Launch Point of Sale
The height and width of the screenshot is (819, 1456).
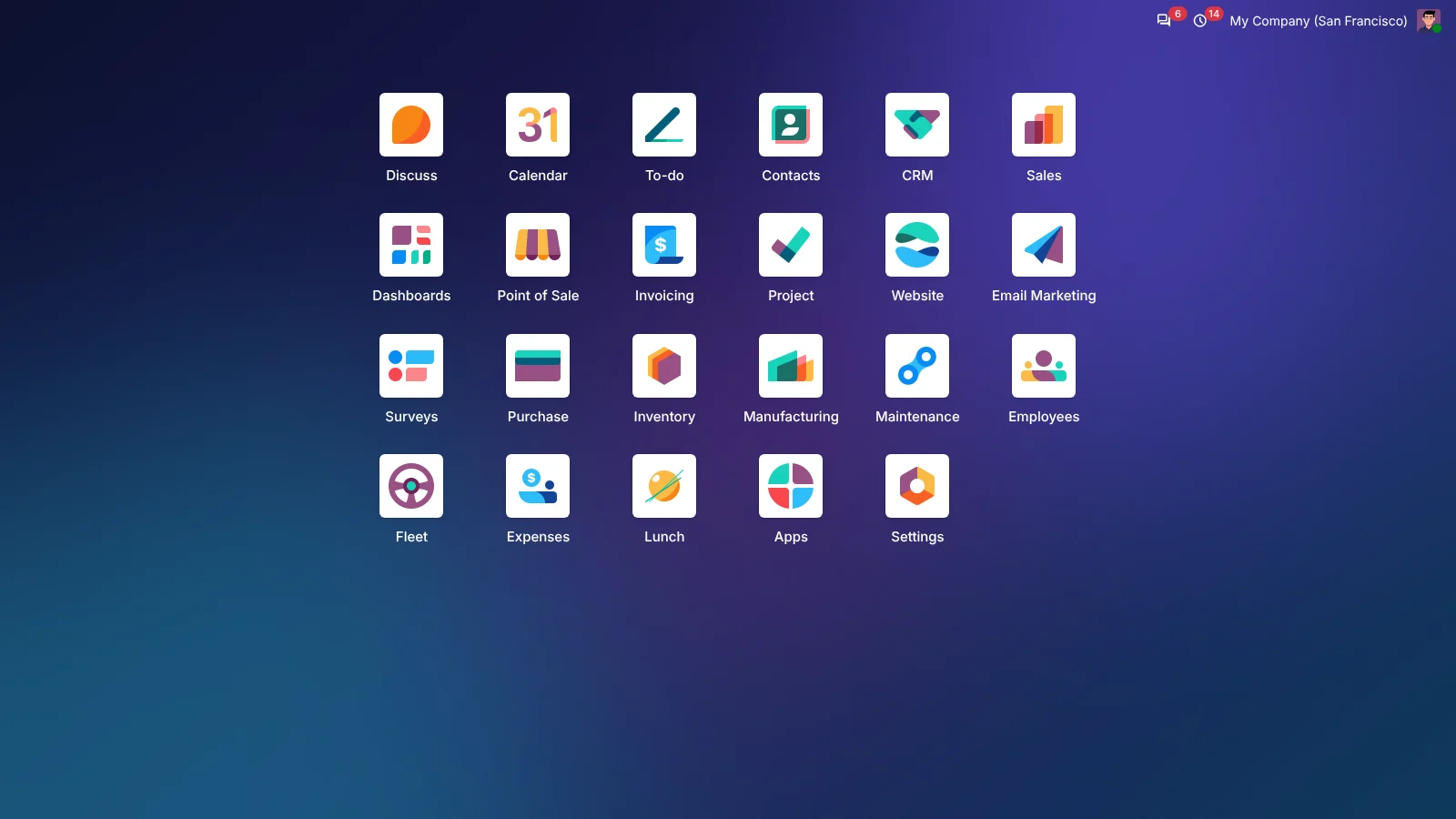tap(538, 245)
